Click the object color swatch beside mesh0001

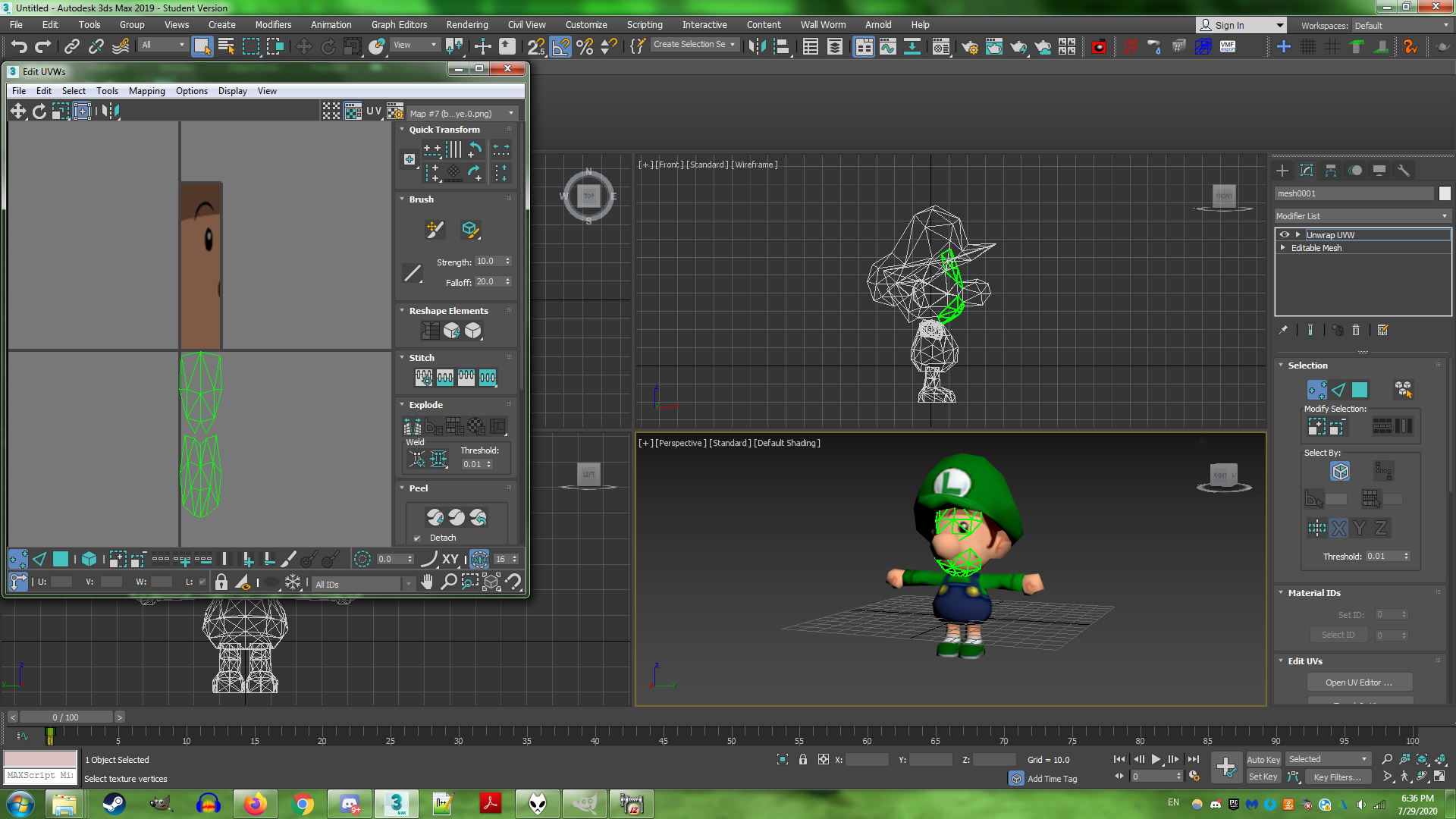click(1445, 193)
